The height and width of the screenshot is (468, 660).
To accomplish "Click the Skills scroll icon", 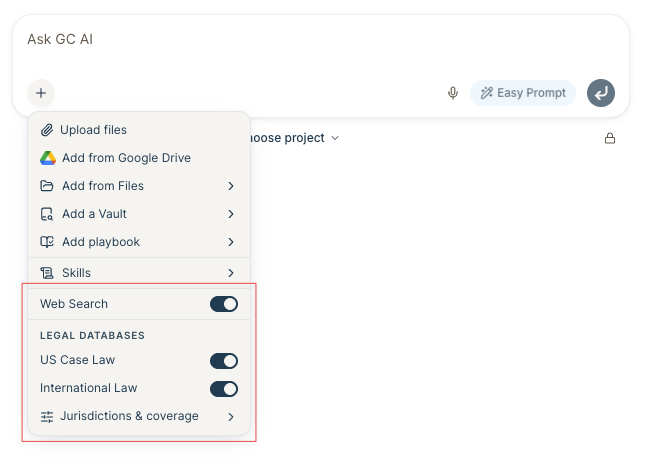I will (x=47, y=273).
